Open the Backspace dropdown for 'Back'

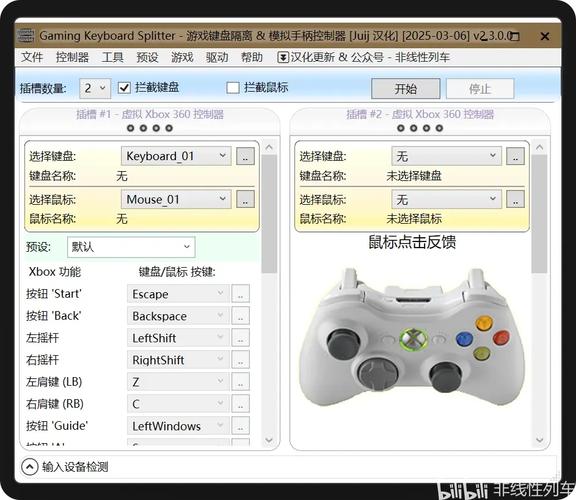pyautogui.click(x=178, y=316)
